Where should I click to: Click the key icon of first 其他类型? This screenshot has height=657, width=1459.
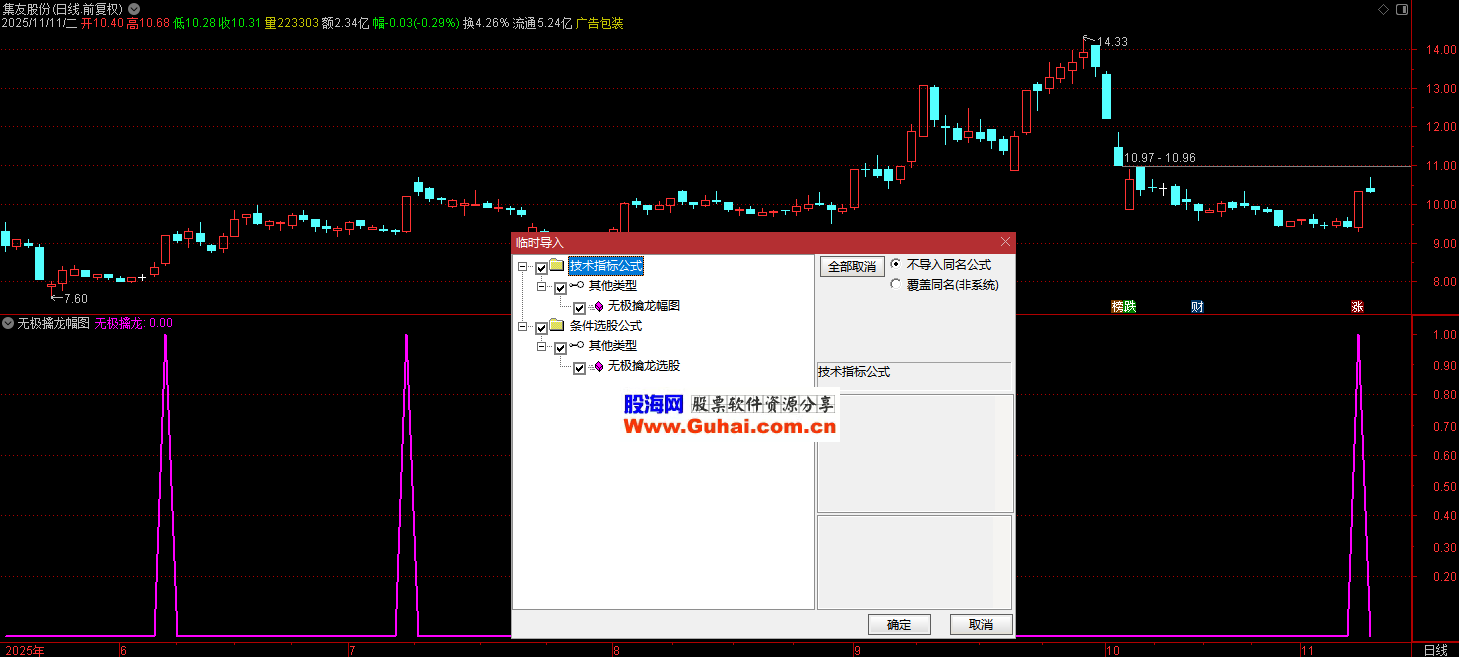[x=577, y=286]
